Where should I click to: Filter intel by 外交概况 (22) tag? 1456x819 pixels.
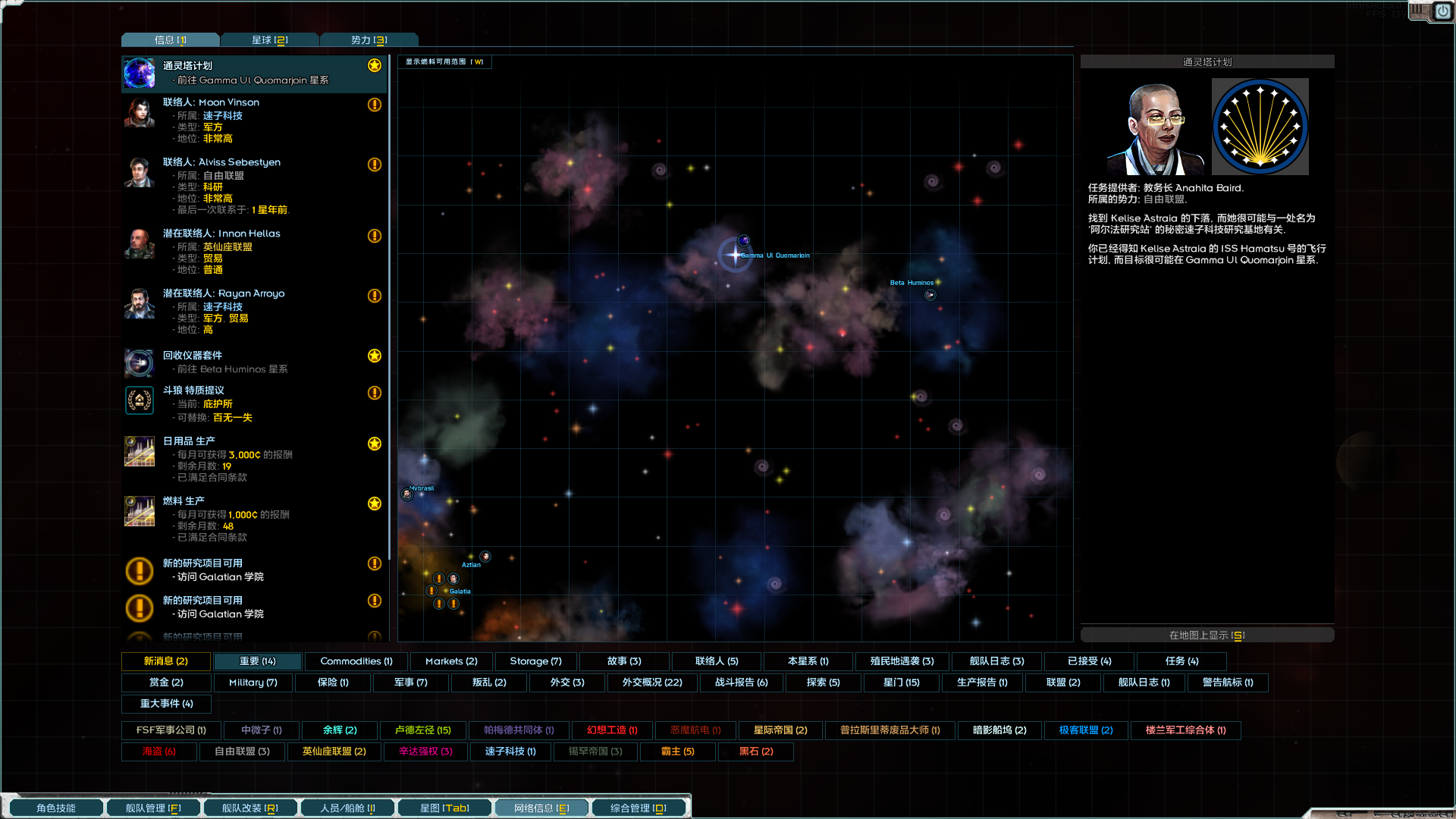click(652, 682)
